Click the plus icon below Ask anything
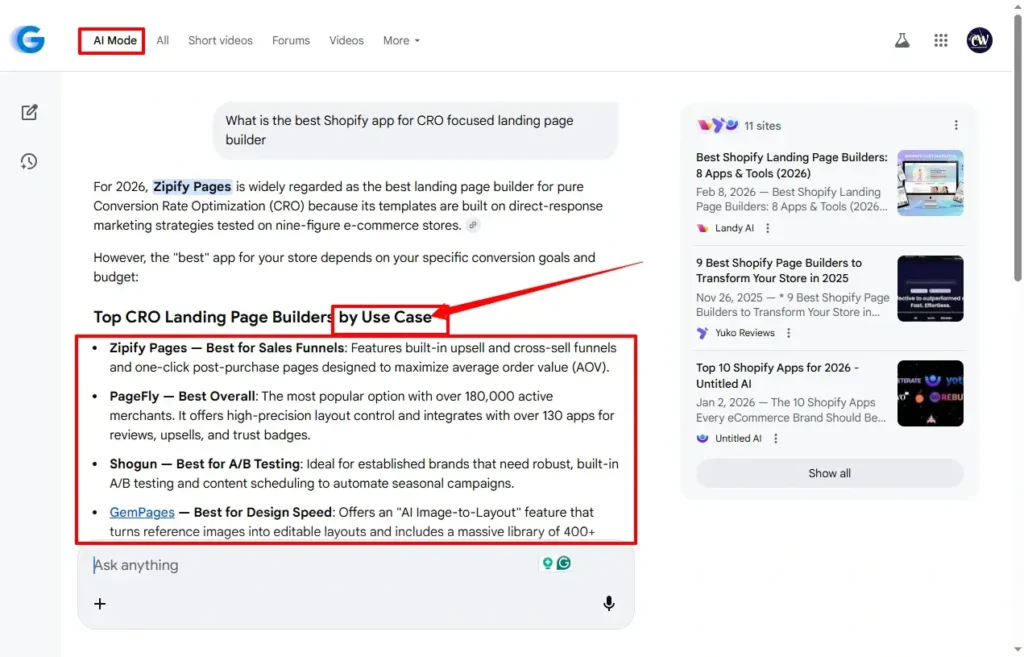Image resolution: width=1024 pixels, height=657 pixels. (99, 603)
